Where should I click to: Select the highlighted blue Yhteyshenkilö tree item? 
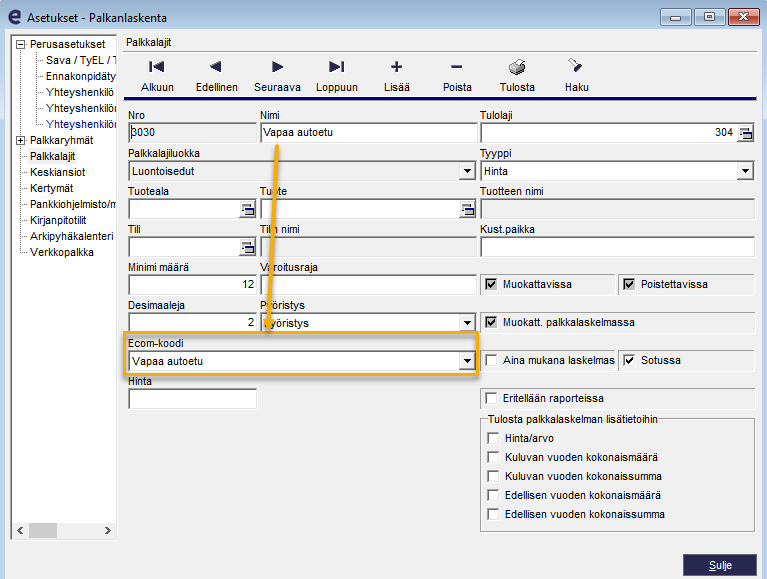[81, 124]
